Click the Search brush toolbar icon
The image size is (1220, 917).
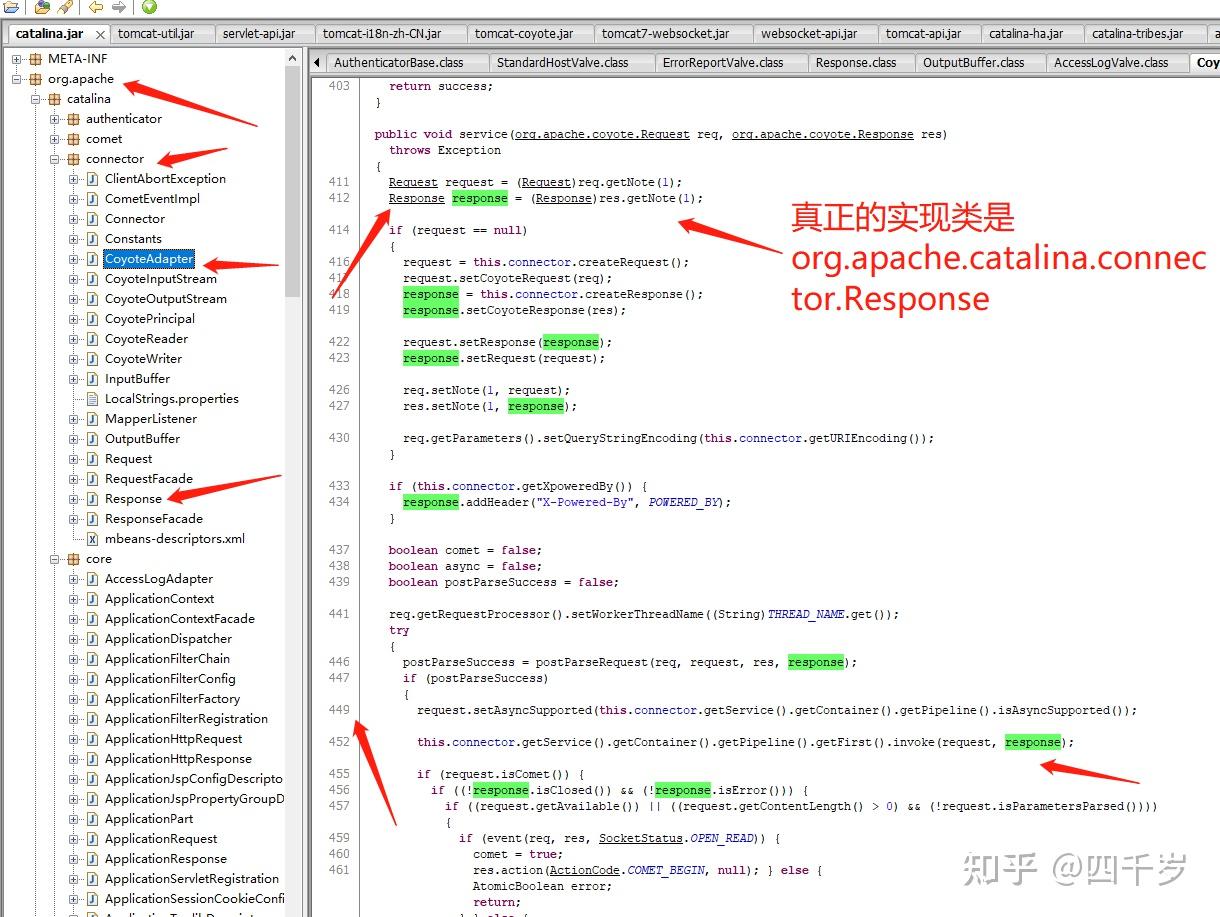pos(64,8)
